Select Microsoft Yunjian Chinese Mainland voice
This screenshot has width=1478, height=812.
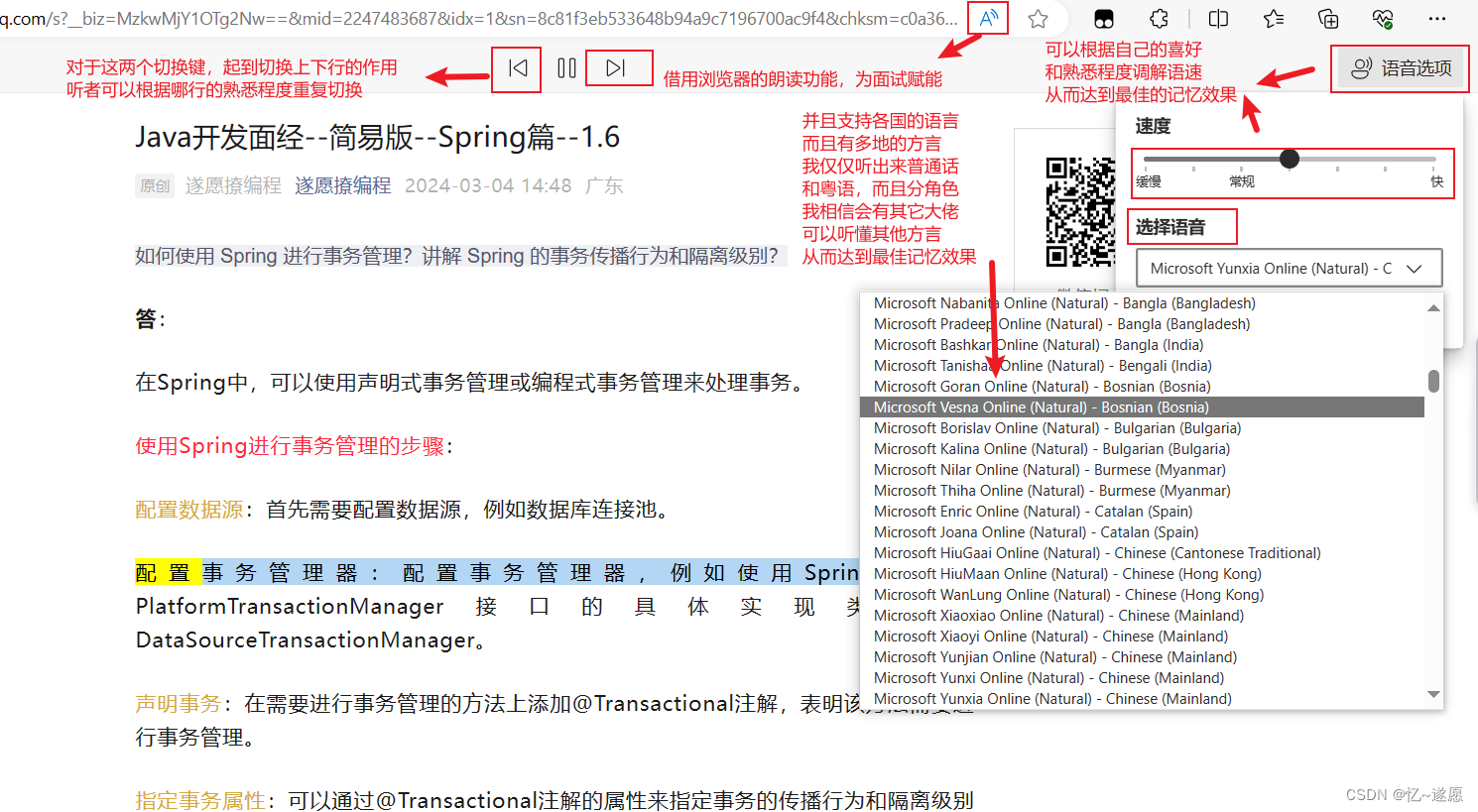pyautogui.click(x=1142, y=657)
